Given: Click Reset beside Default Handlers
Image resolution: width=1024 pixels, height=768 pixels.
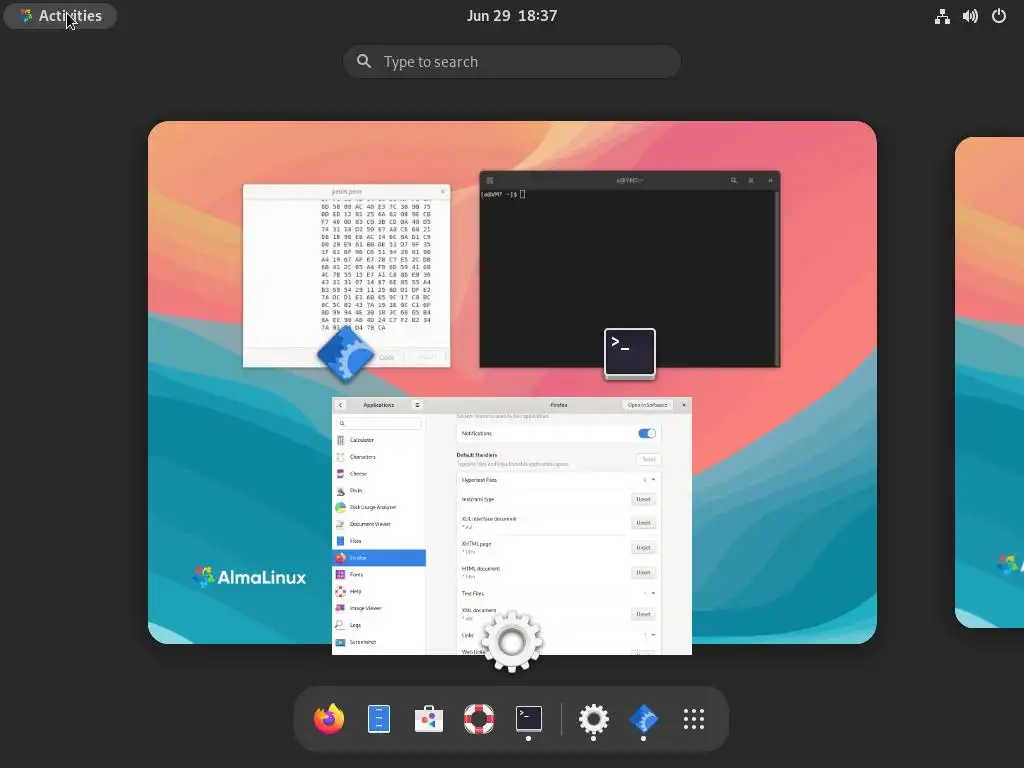Looking at the screenshot, I should (x=648, y=459).
